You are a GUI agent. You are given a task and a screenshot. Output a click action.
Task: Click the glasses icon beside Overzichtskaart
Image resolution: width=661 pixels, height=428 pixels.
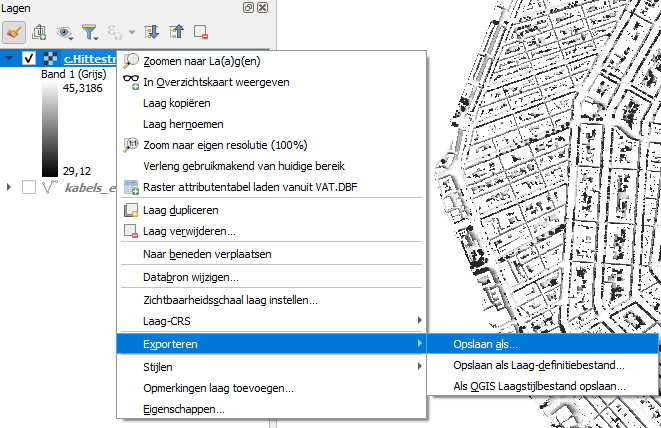tap(131, 82)
